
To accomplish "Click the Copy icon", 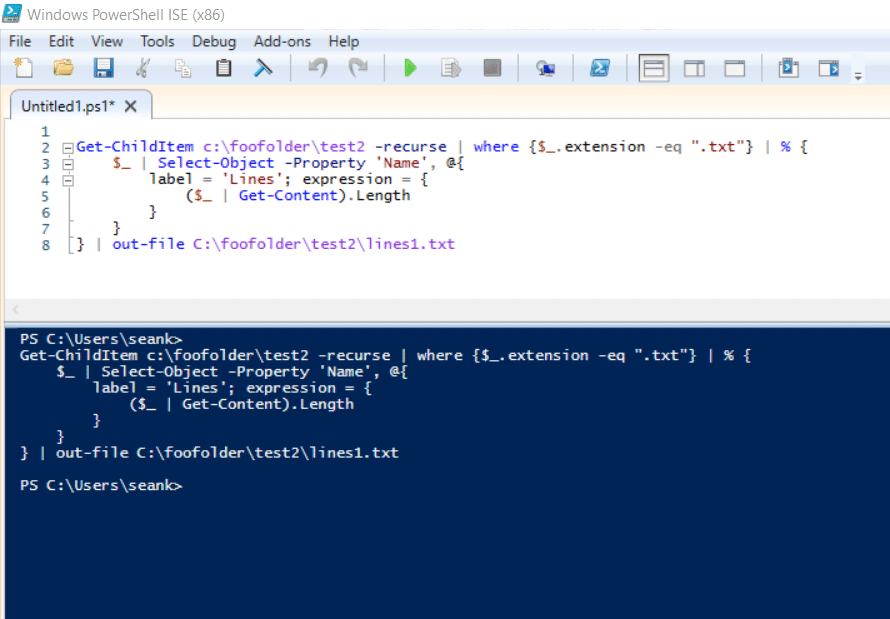I will (x=183, y=68).
